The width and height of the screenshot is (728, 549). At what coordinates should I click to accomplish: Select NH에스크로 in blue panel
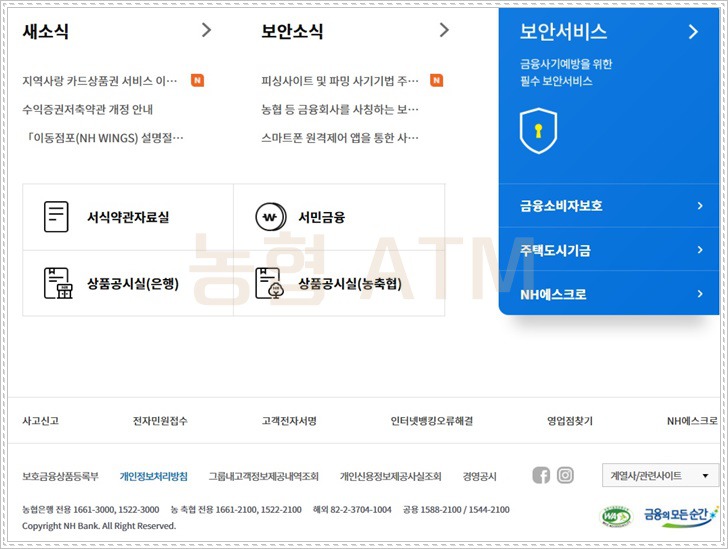(553, 294)
